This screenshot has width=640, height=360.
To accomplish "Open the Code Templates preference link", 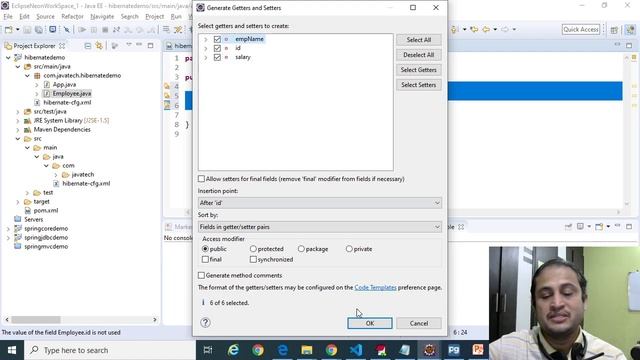I will coord(376,287).
